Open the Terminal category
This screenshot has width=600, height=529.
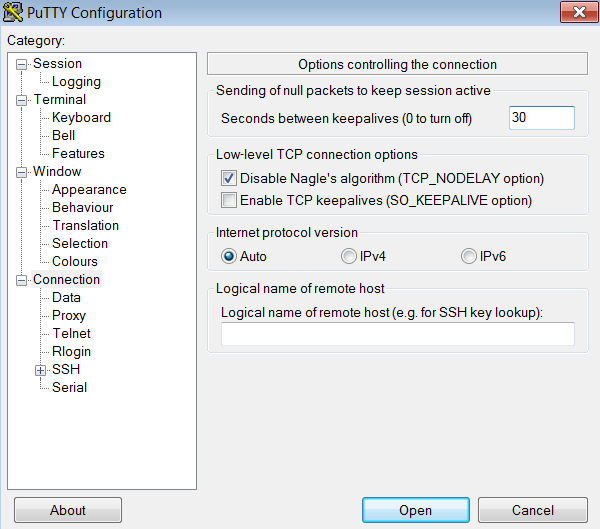click(x=60, y=100)
